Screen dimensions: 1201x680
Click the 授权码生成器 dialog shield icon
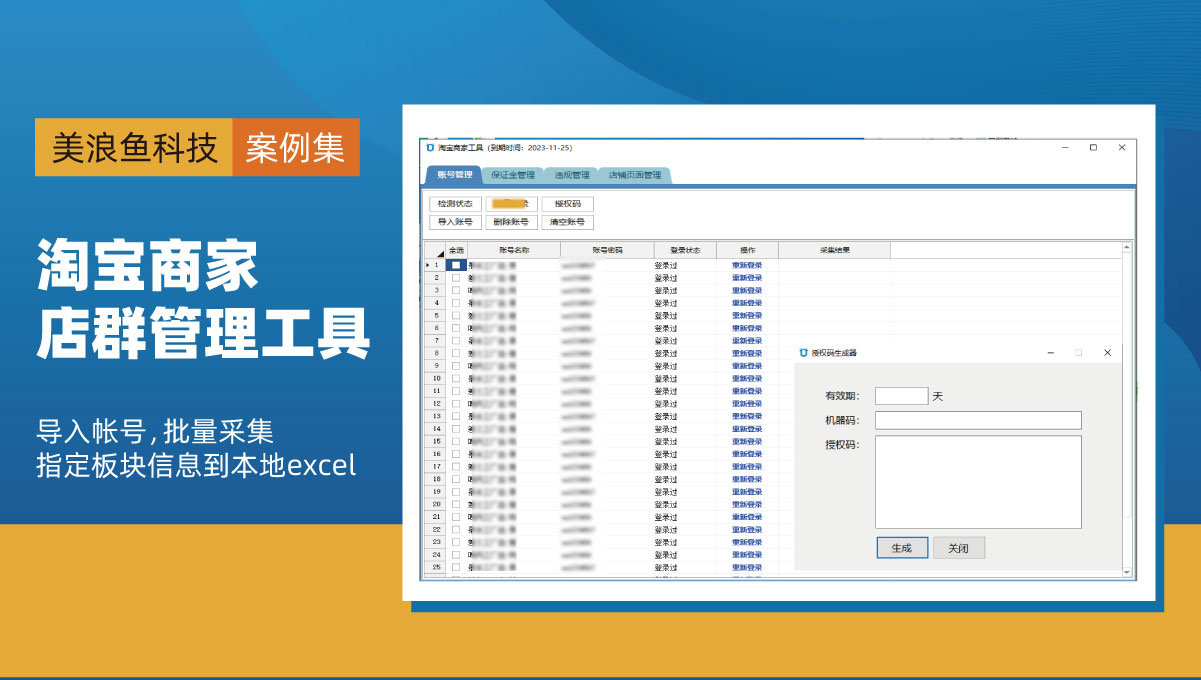[x=803, y=353]
